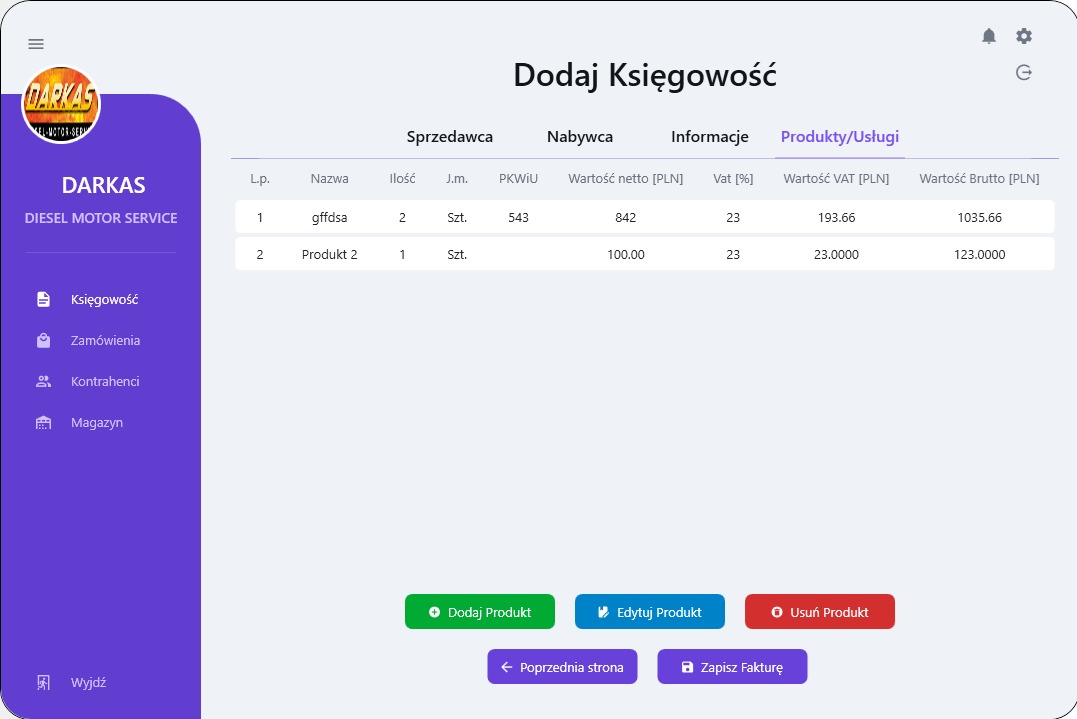Viewport: 1077px width, 719px height.
Task: Select the row named Produkt 2
Action: [x=644, y=254]
